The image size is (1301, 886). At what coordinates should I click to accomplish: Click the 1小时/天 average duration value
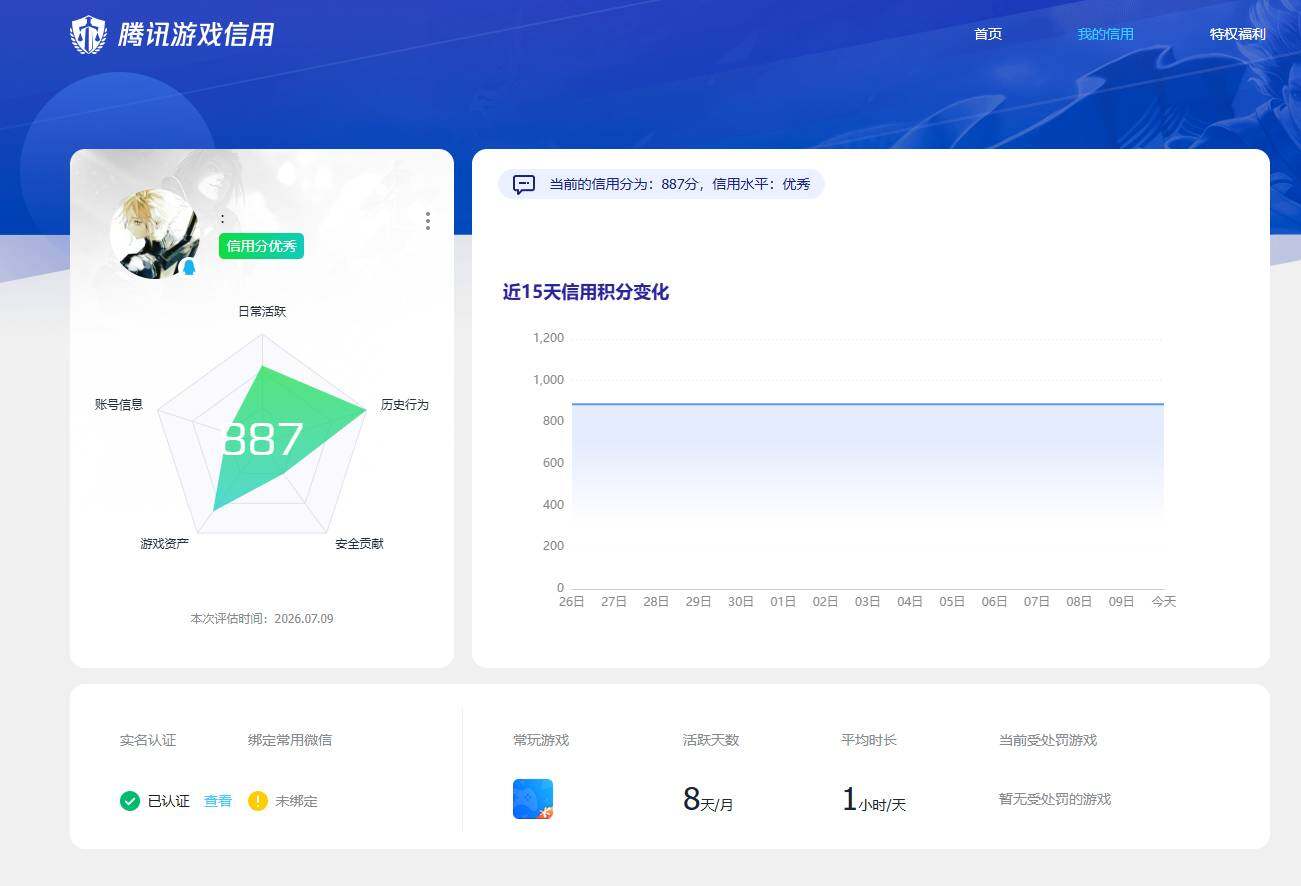click(x=874, y=800)
